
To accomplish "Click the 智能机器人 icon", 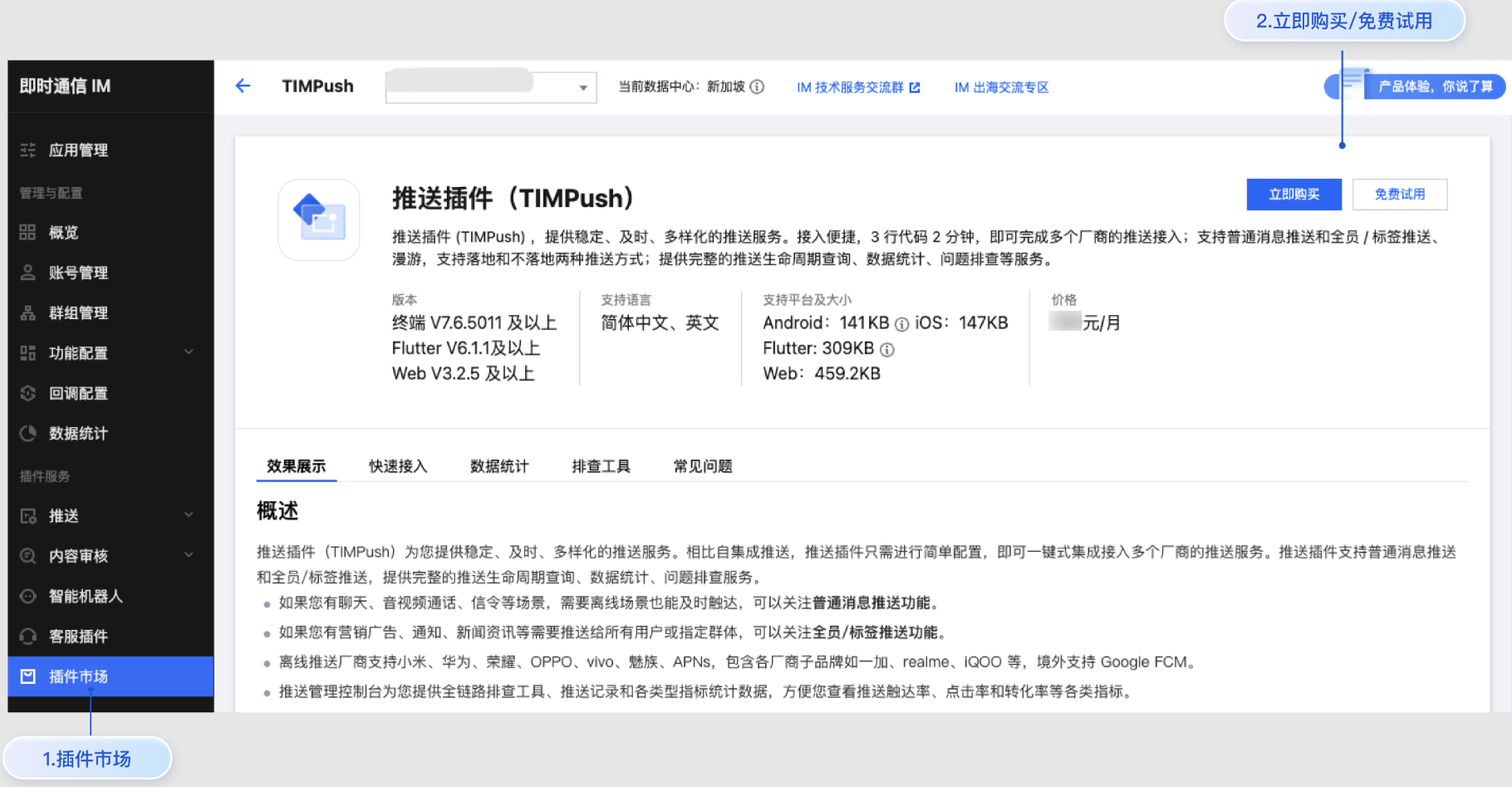I will (27, 596).
